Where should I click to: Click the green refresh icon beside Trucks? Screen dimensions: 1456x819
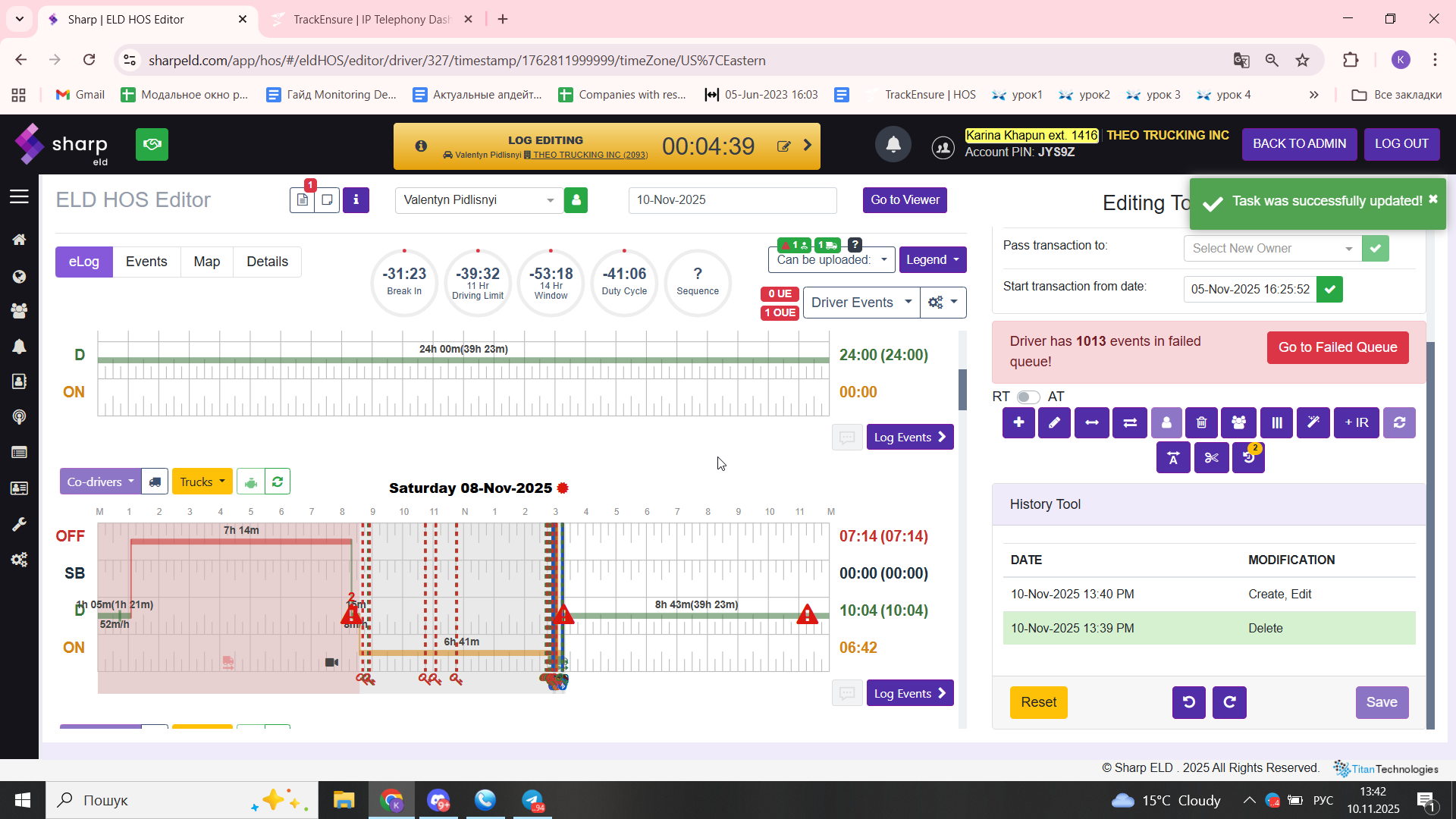point(278,482)
